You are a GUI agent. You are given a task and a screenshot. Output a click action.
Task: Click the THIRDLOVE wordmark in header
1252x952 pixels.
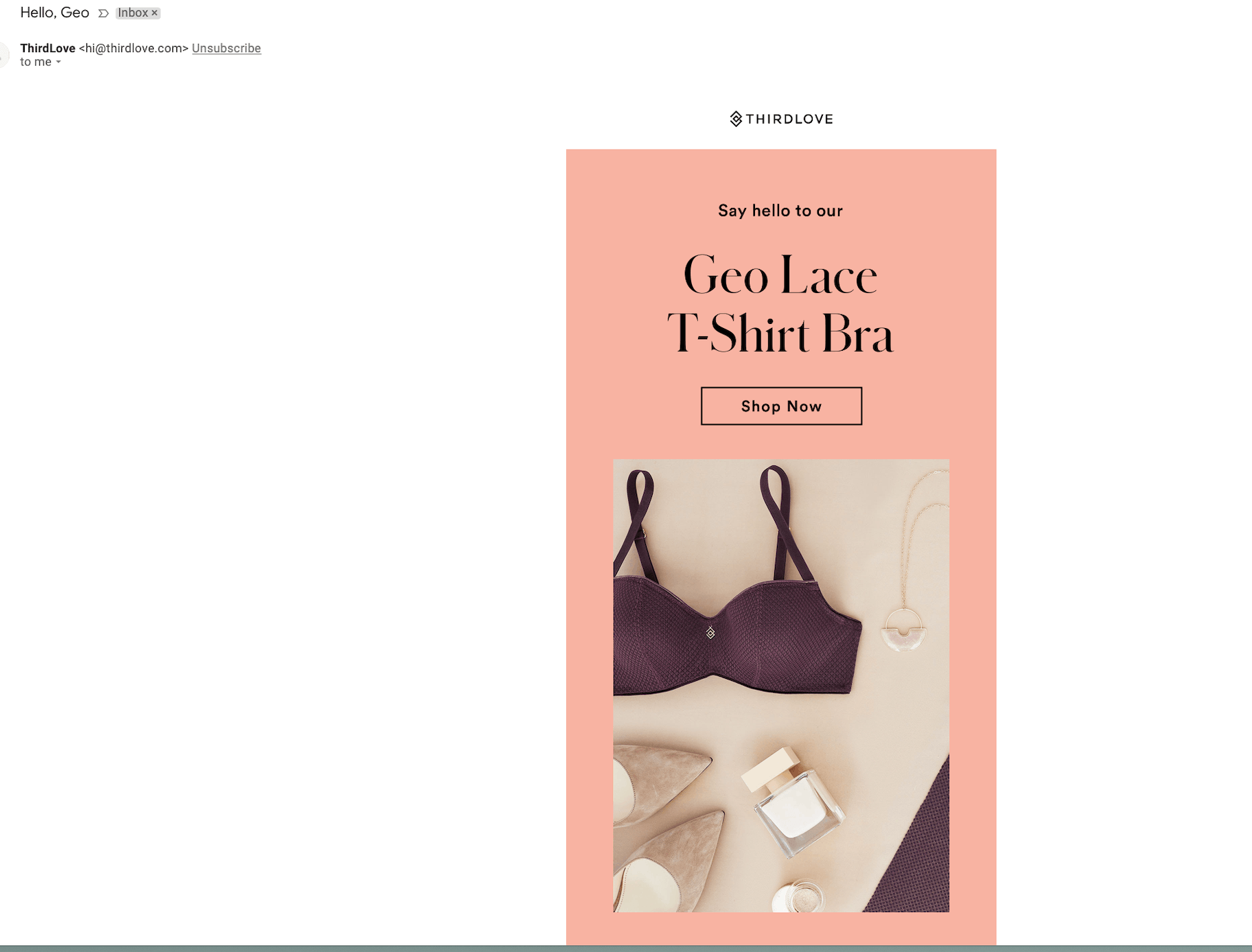point(789,119)
